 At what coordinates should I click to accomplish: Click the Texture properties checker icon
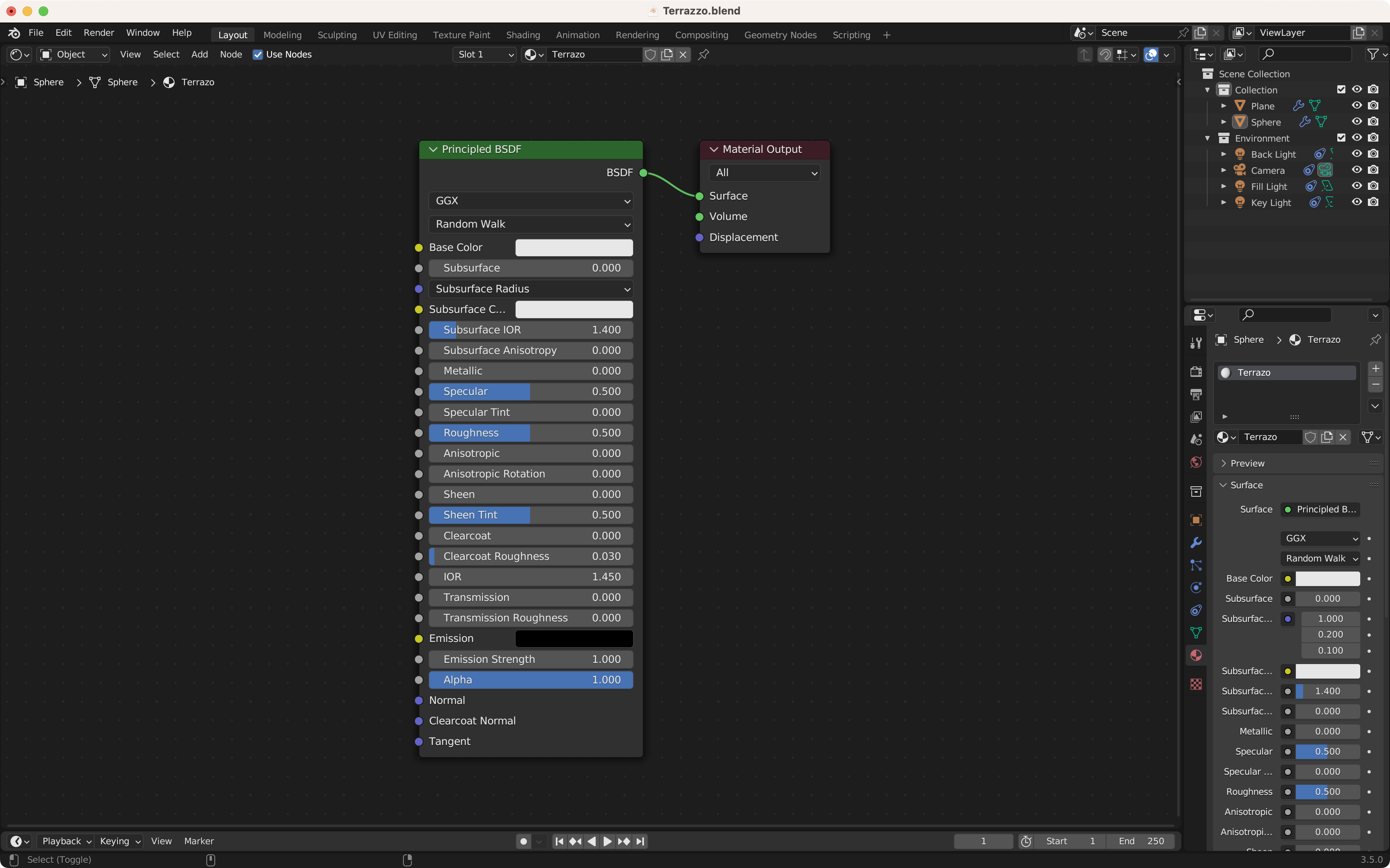tap(1196, 684)
